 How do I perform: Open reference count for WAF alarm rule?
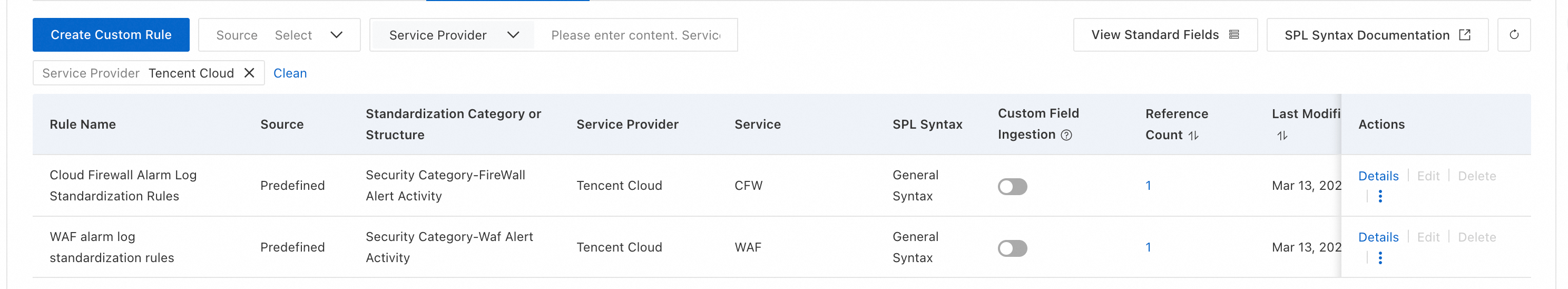point(1148,247)
